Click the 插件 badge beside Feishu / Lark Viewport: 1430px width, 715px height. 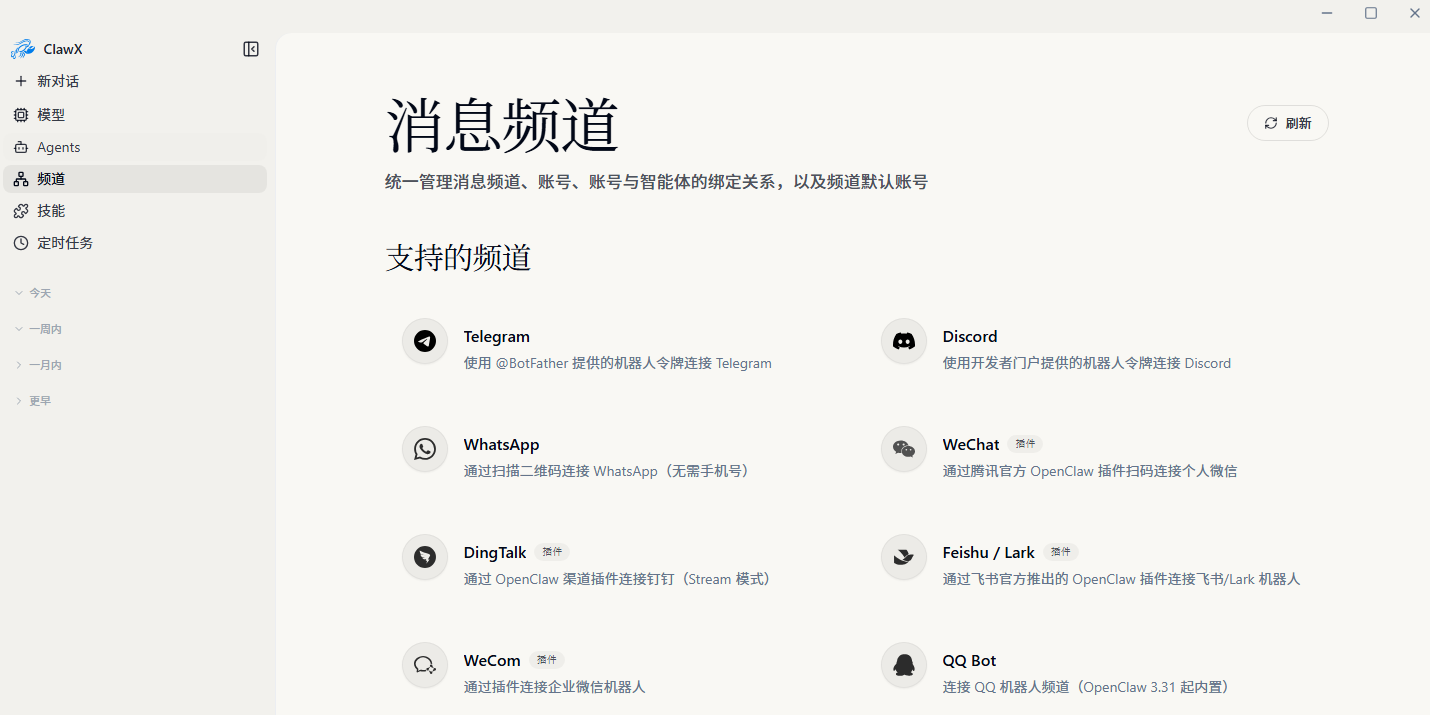pos(1061,552)
